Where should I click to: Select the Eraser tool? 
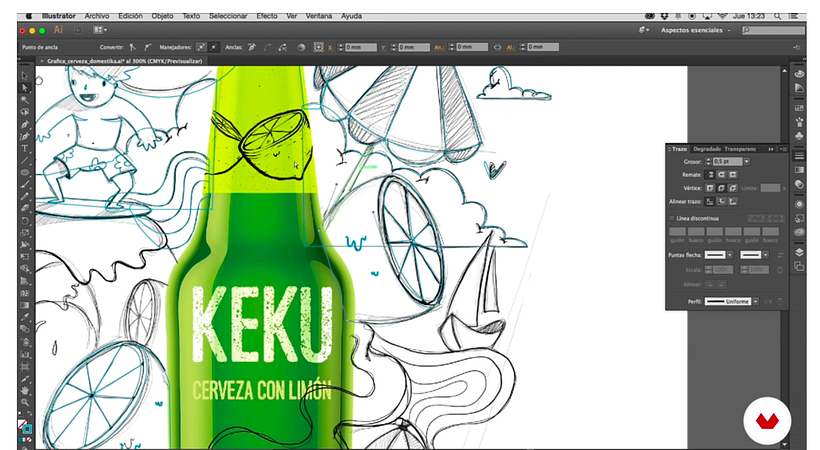tap(25, 209)
